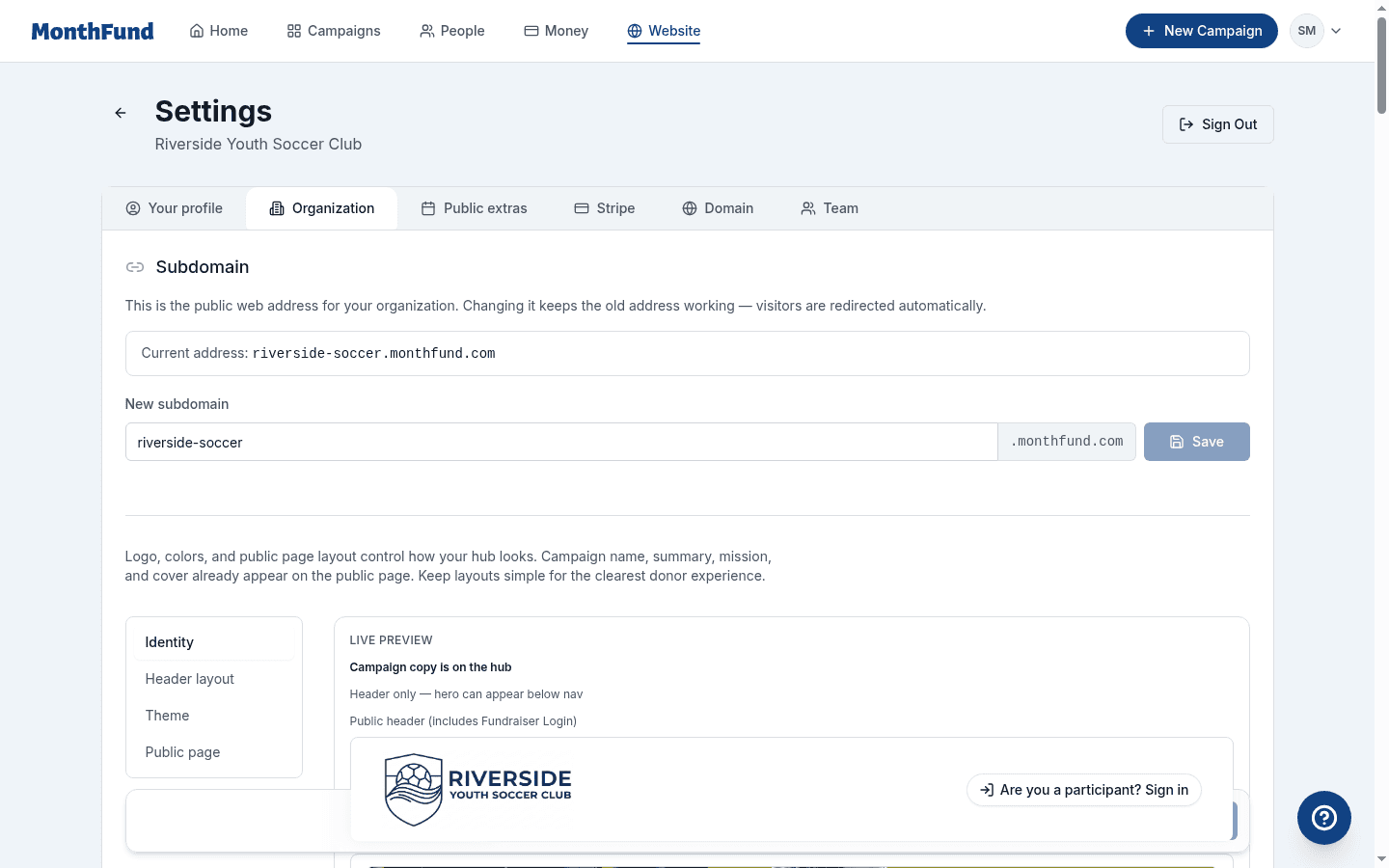This screenshot has height=868, width=1389.
Task: Click the MonthFund logo
Action: pyautogui.click(x=93, y=31)
